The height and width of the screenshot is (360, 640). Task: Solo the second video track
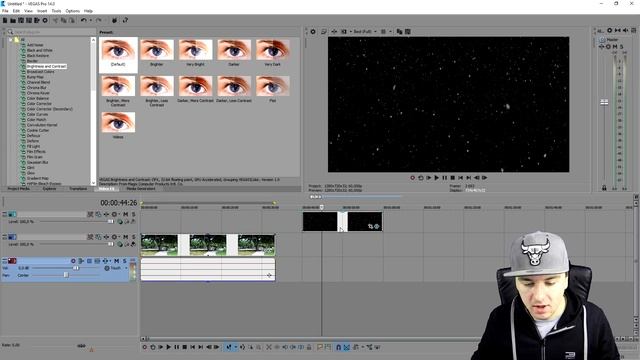pyautogui.click(x=133, y=237)
